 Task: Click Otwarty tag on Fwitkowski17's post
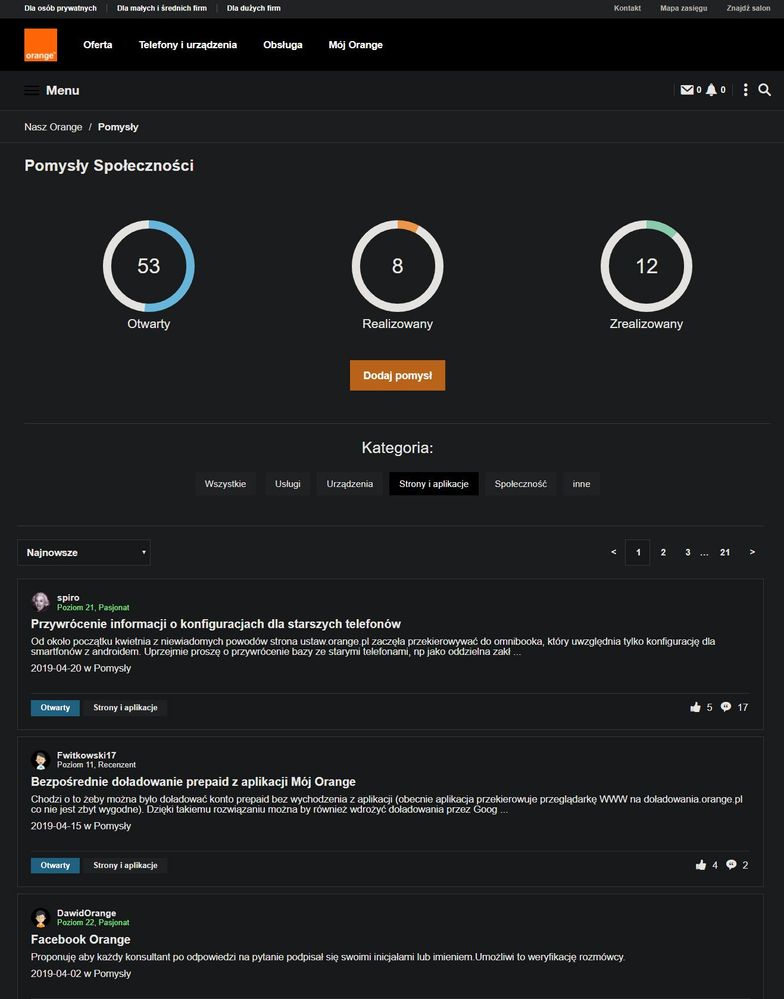pyautogui.click(x=55, y=865)
